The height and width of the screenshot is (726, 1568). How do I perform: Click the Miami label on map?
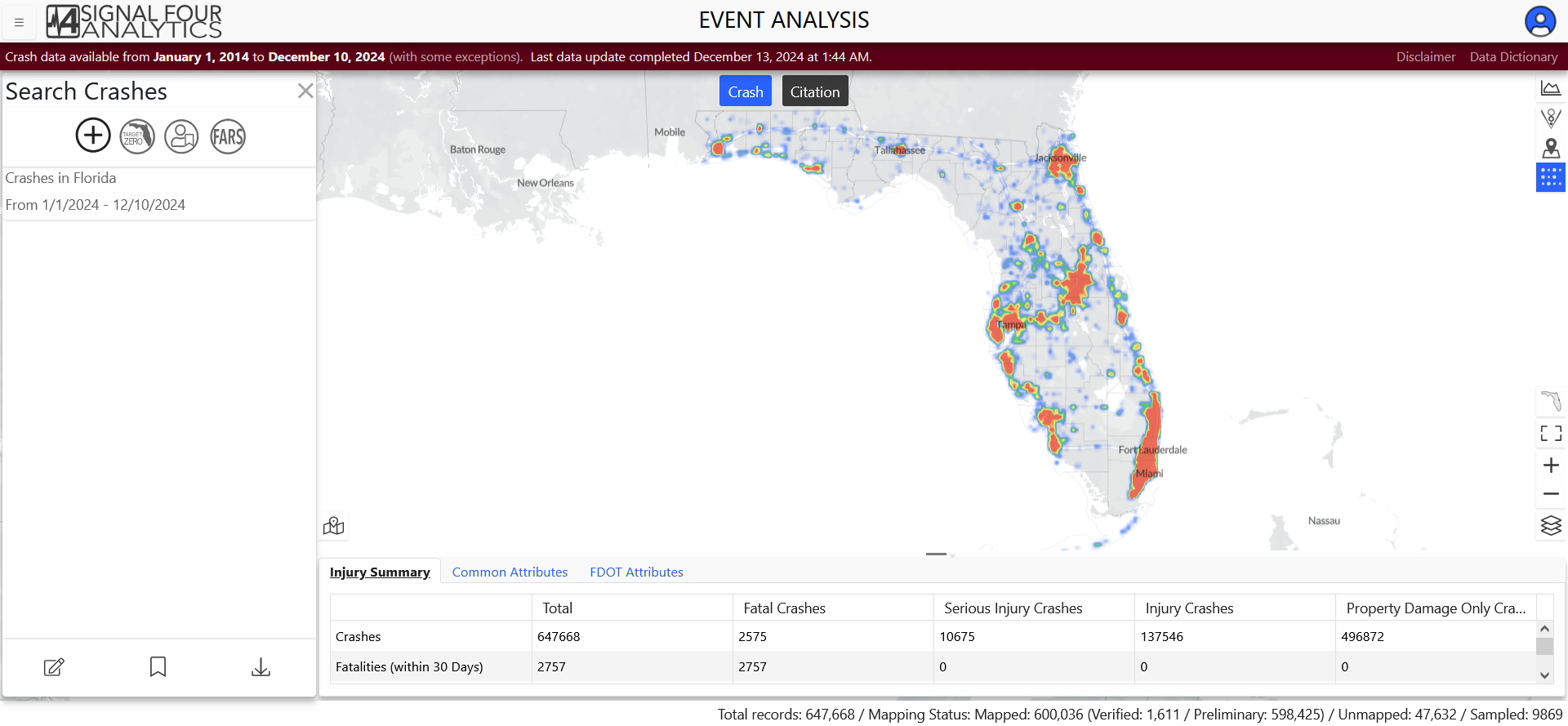(1149, 474)
